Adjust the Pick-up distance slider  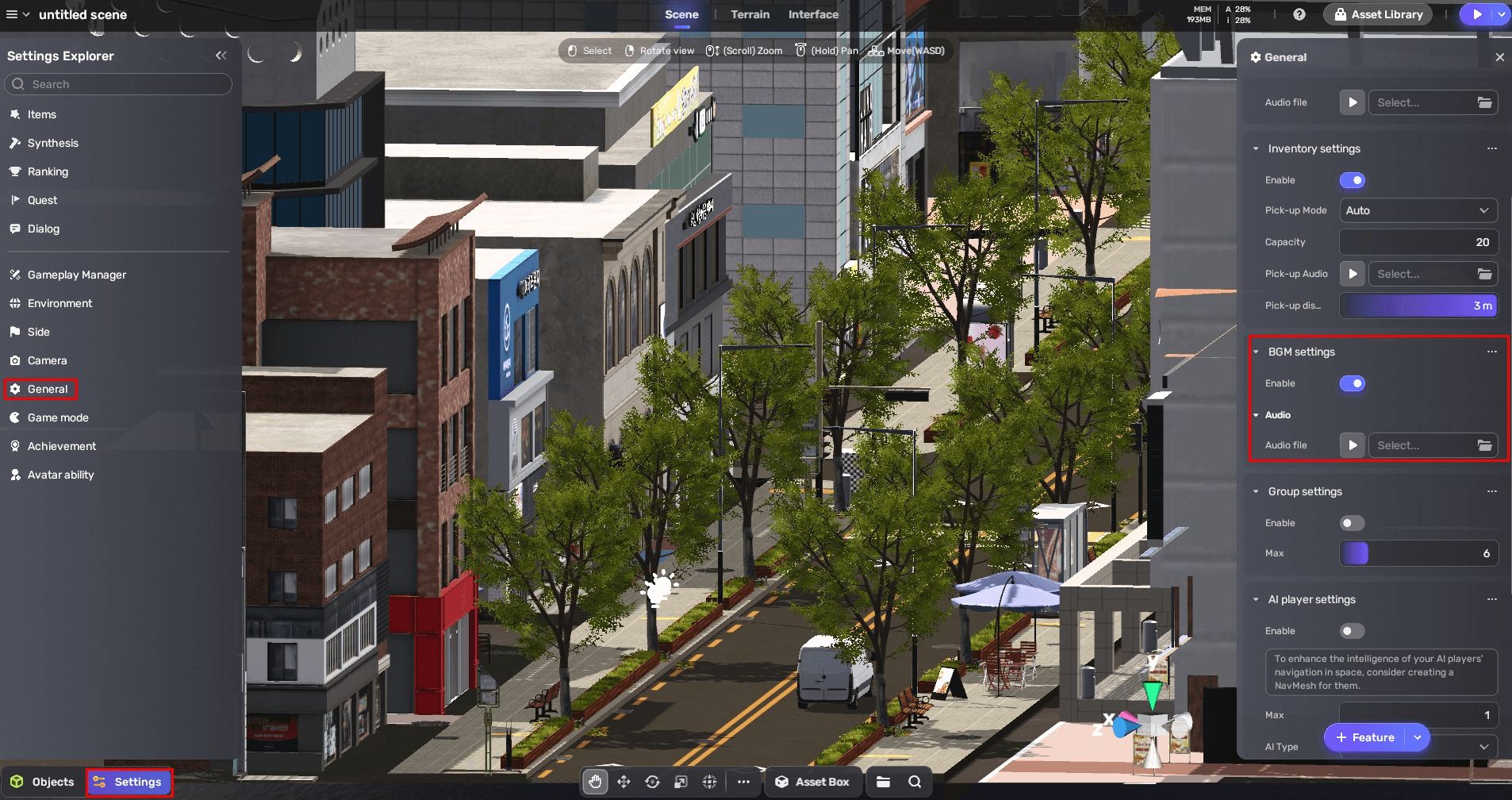click(1418, 306)
